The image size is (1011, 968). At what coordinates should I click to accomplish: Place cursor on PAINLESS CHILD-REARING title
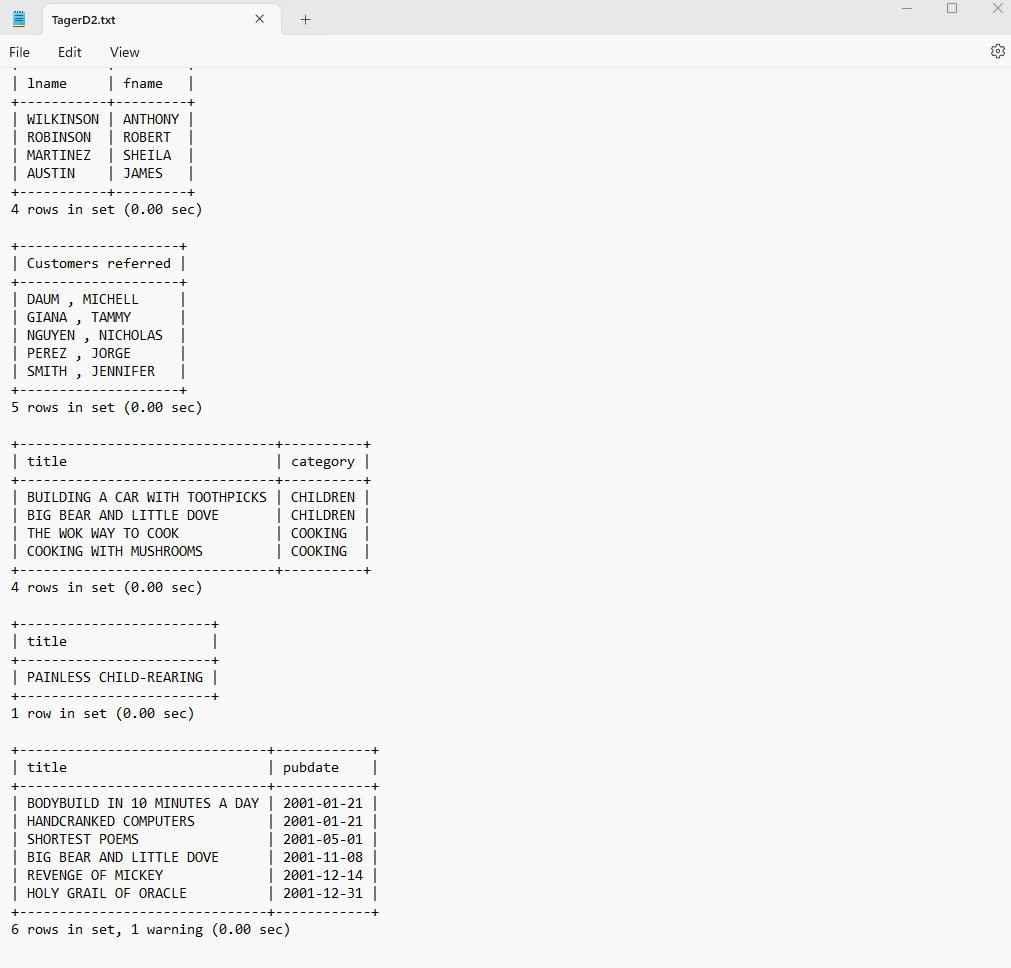click(115, 677)
